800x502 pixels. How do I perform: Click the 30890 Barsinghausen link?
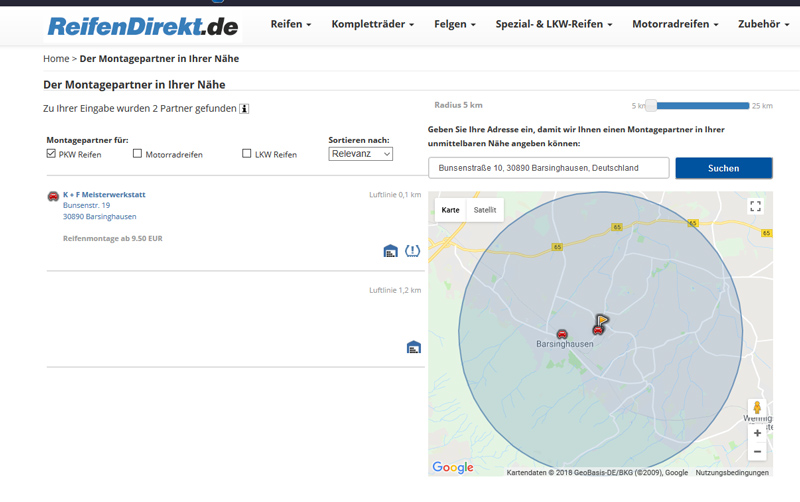click(x=99, y=216)
